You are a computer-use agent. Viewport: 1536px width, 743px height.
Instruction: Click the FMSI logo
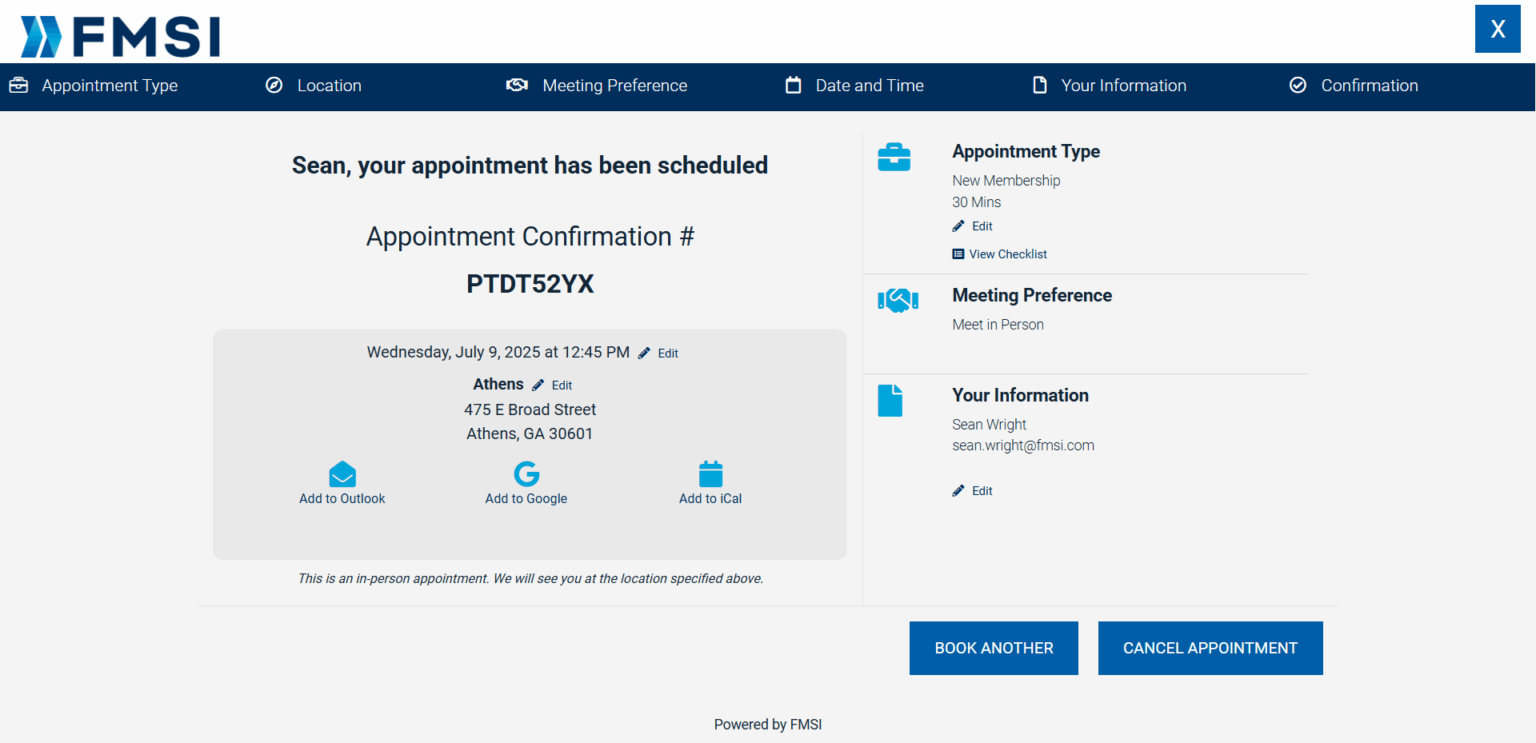pyautogui.click(x=120, y=37)
